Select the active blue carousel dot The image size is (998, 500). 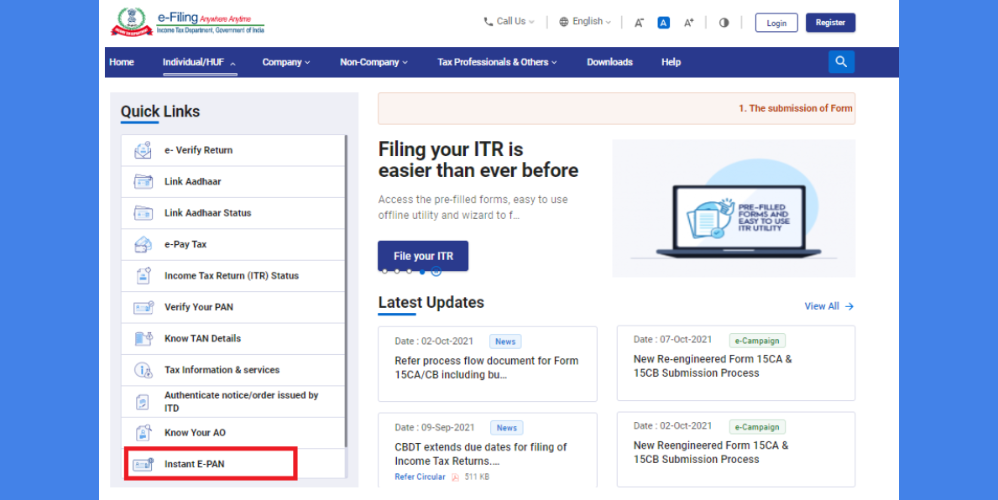click(422, 272)
